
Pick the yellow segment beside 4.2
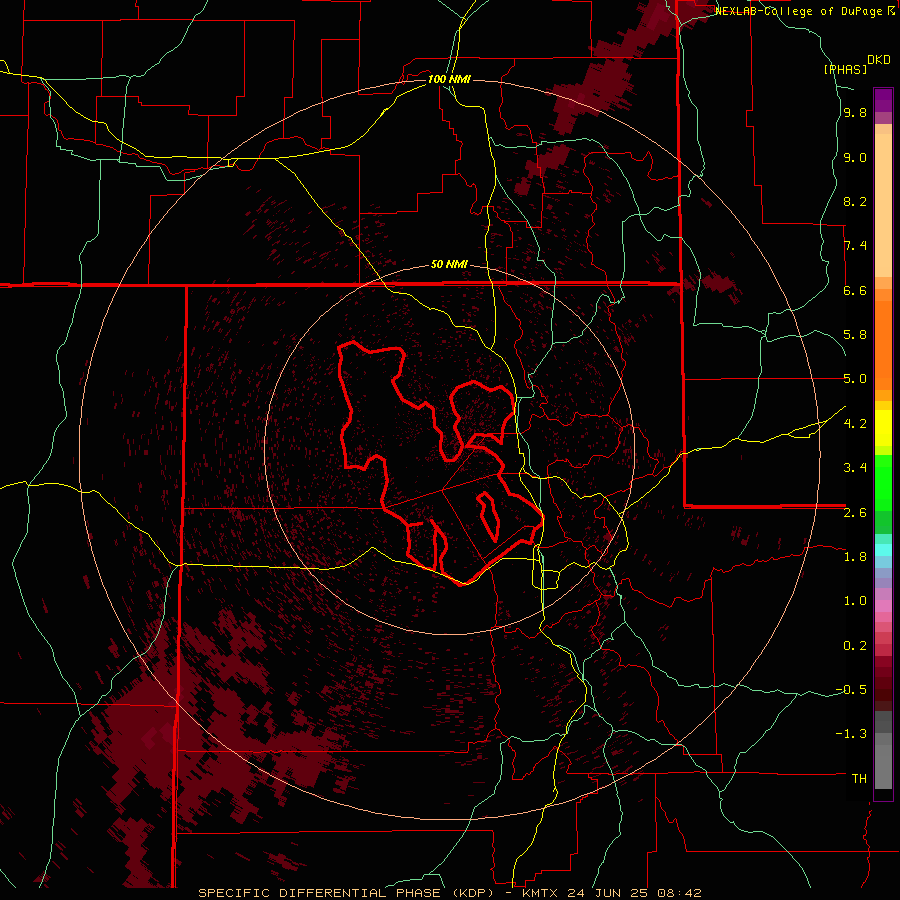883,428
